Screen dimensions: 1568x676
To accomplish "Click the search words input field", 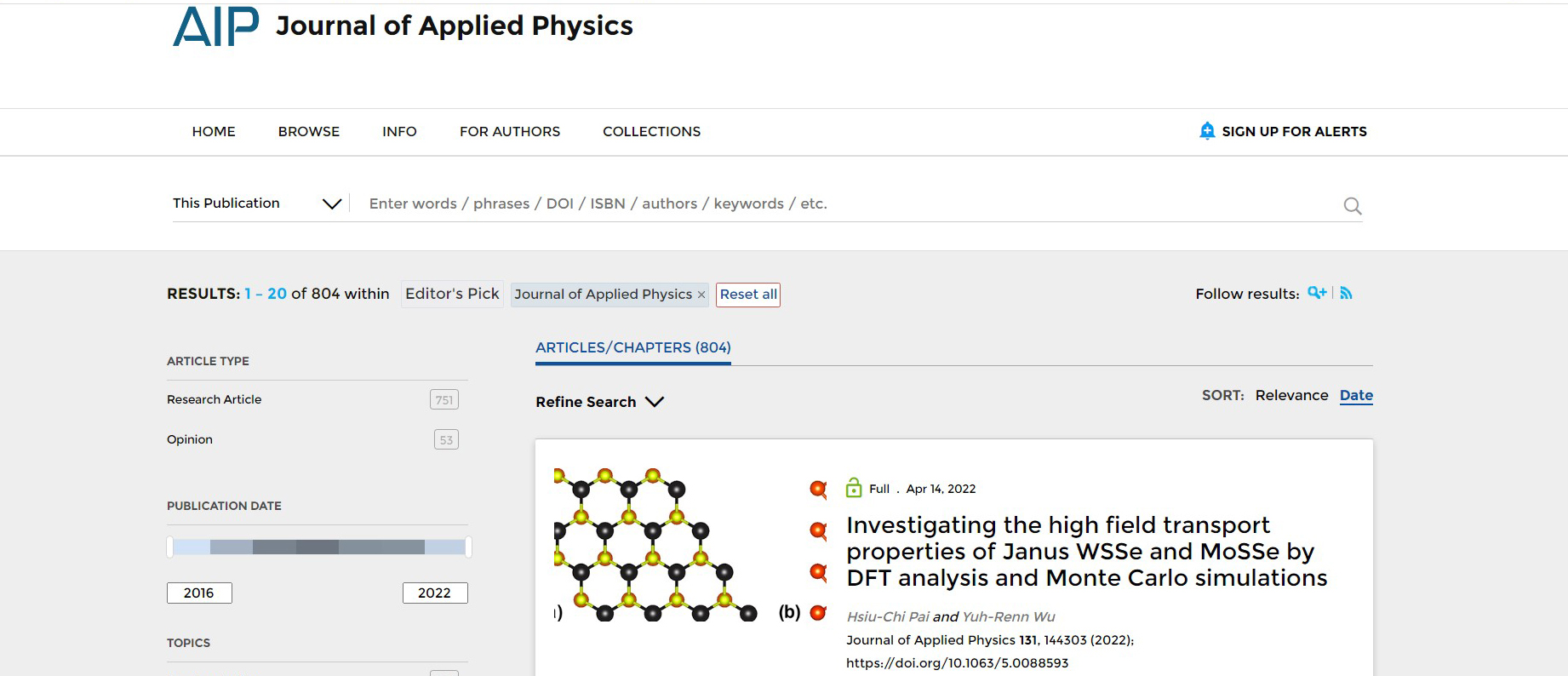I will coord(851,203).
